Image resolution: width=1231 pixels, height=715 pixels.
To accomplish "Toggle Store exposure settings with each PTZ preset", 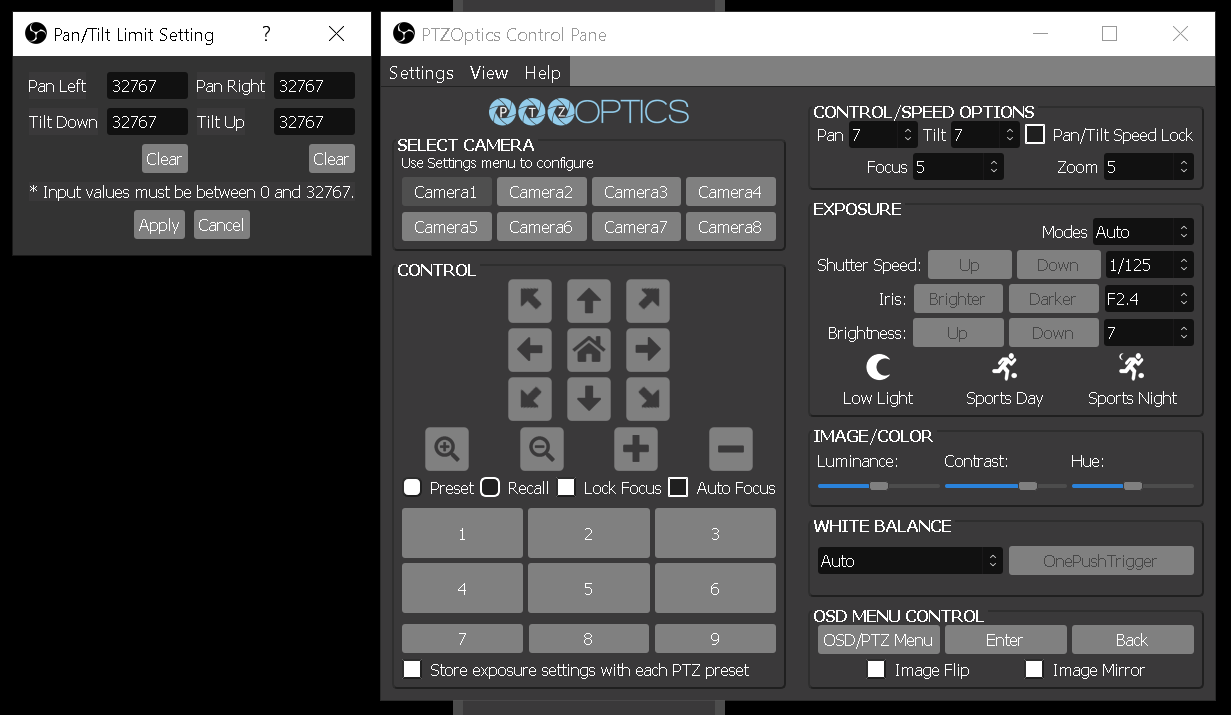I will click(x=412, y=669).
